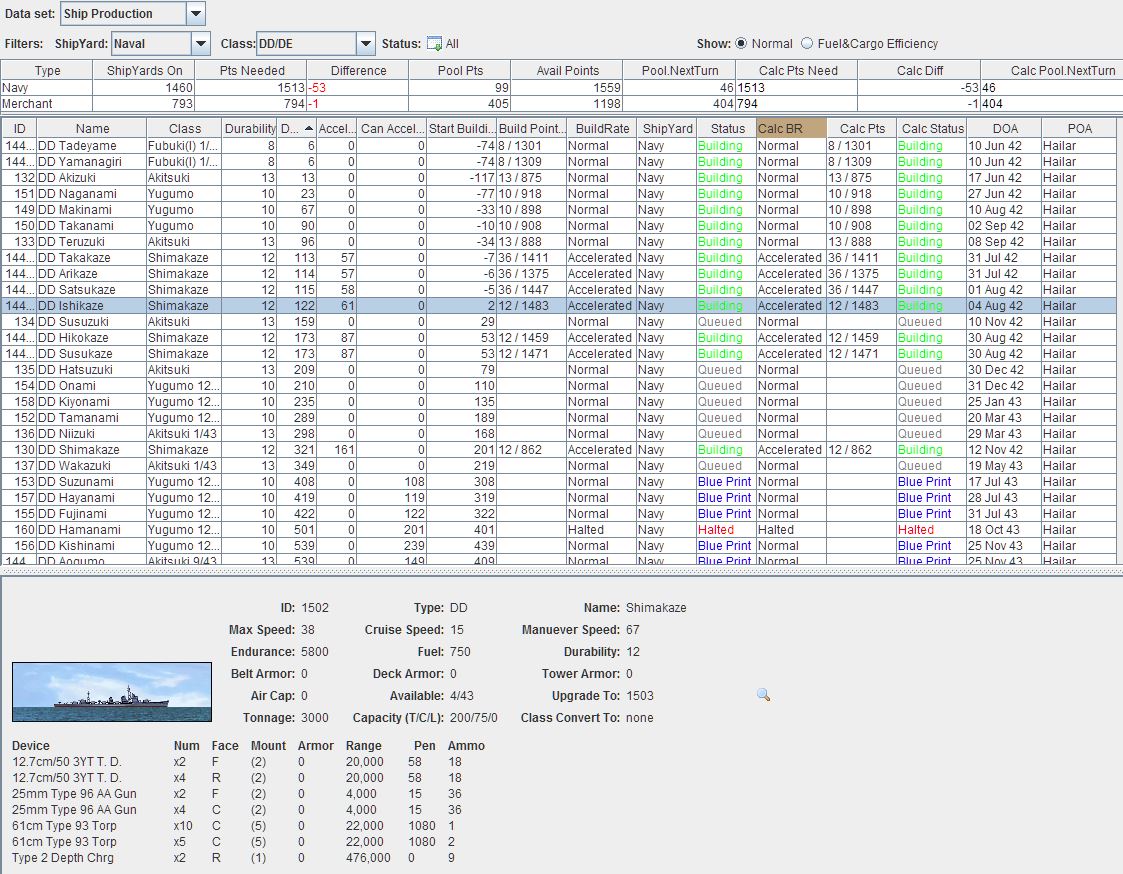
Task: Click the Status filter All icon
Action: coord(434,44)
